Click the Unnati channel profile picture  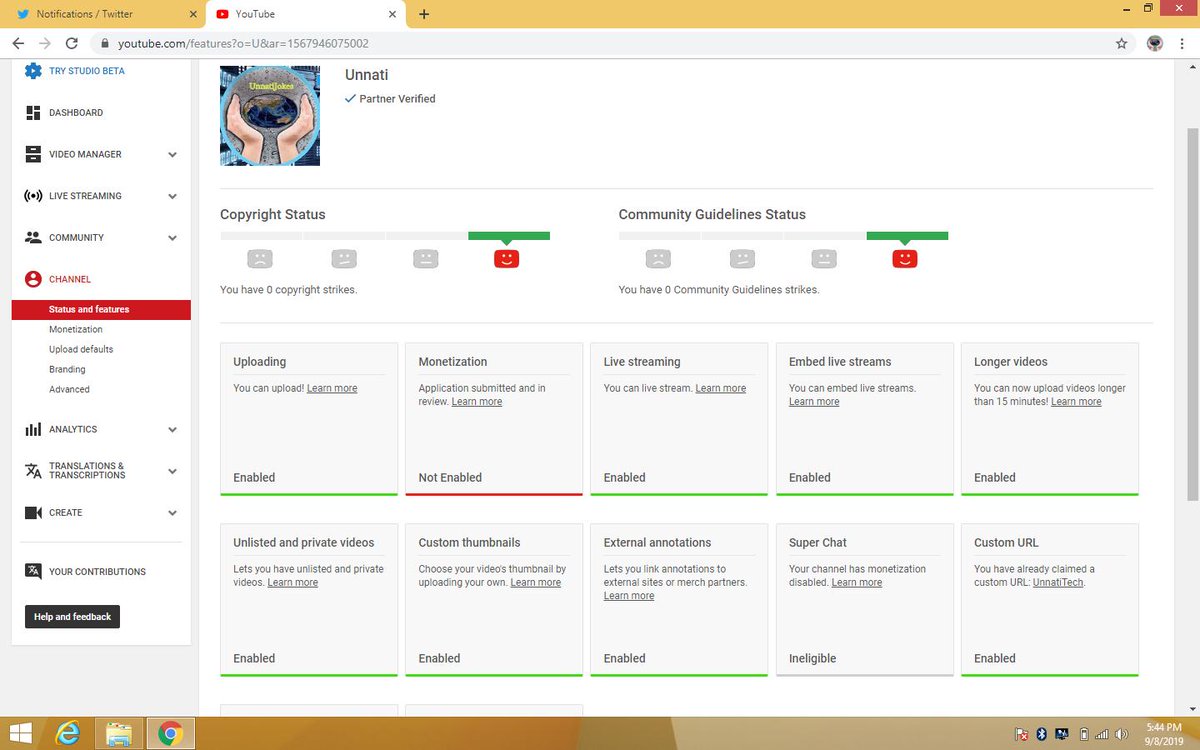[x=270, y=115]
